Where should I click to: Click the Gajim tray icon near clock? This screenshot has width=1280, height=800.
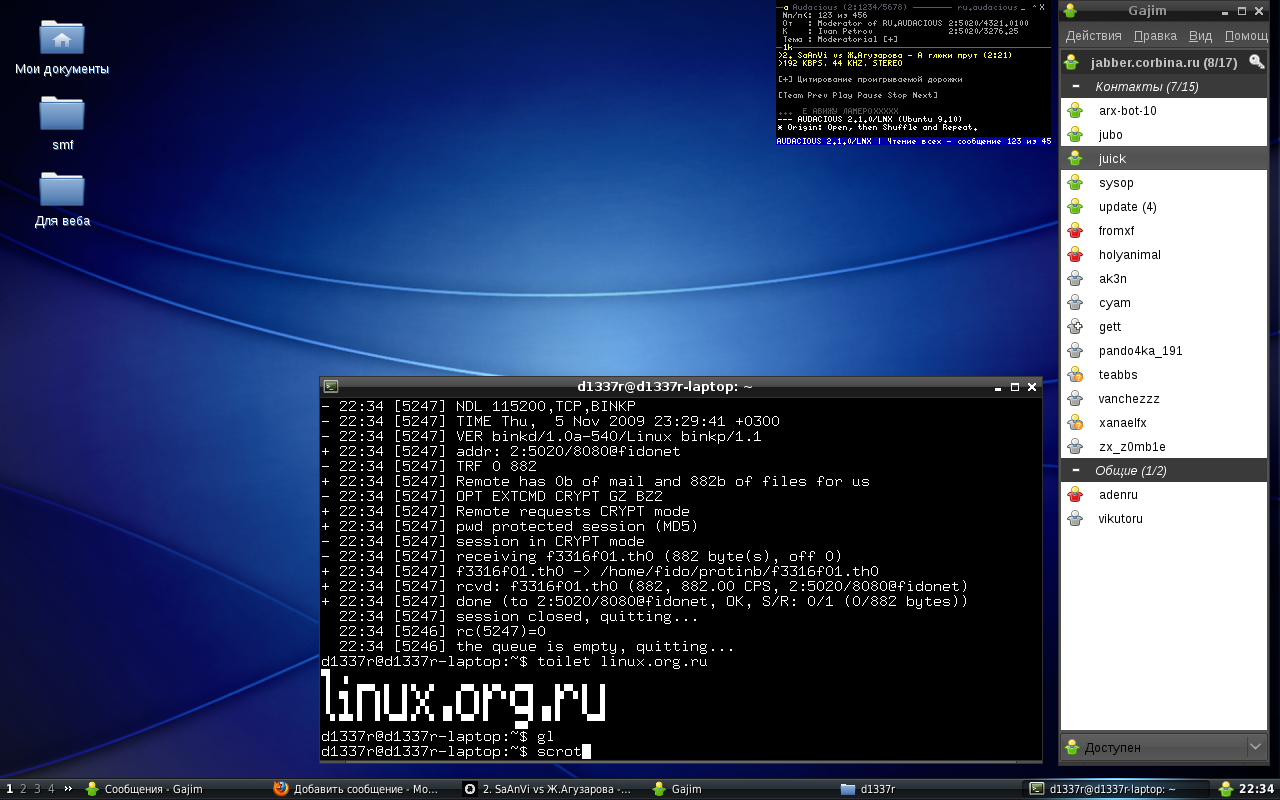click(x=1225, y=789)
